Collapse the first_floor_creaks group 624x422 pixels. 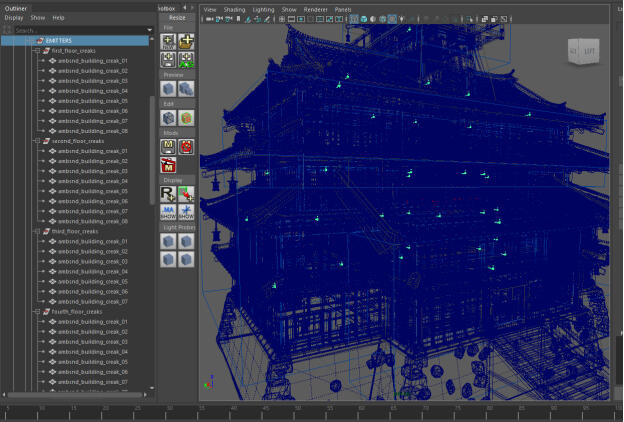point(37,50)
